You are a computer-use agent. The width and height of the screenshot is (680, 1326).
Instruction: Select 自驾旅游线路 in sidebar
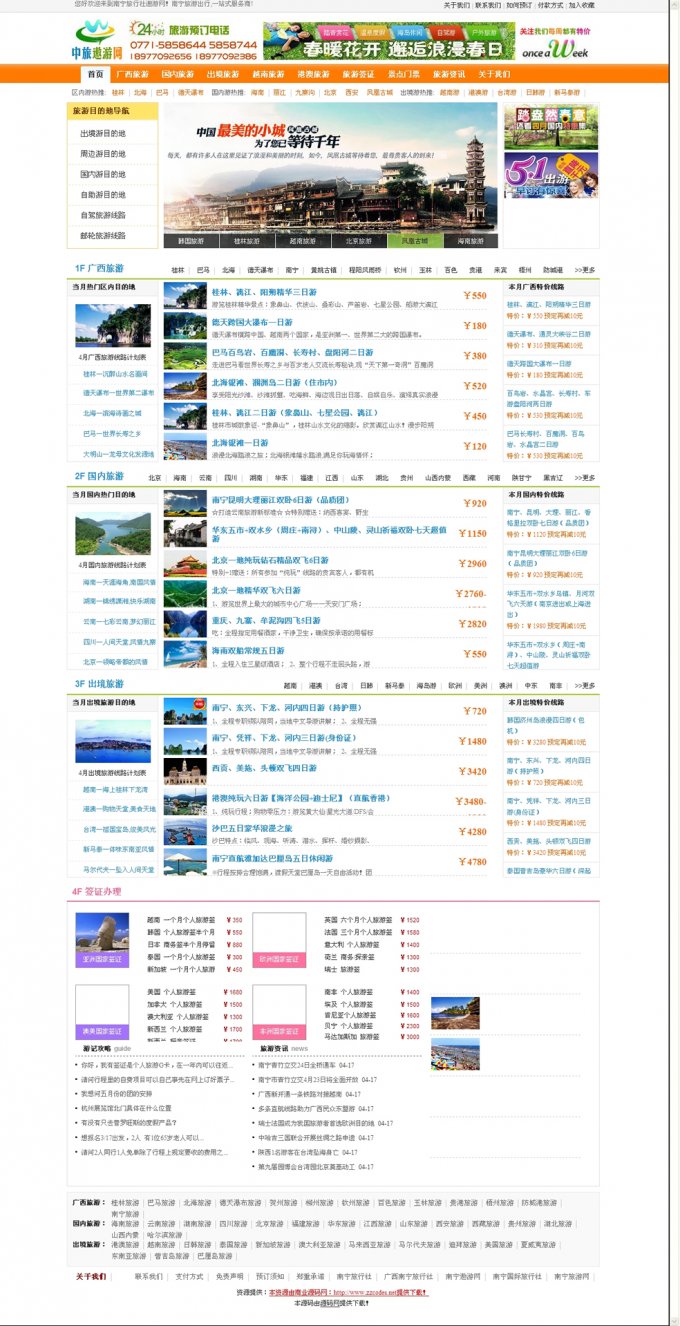(x=103, y=215)
